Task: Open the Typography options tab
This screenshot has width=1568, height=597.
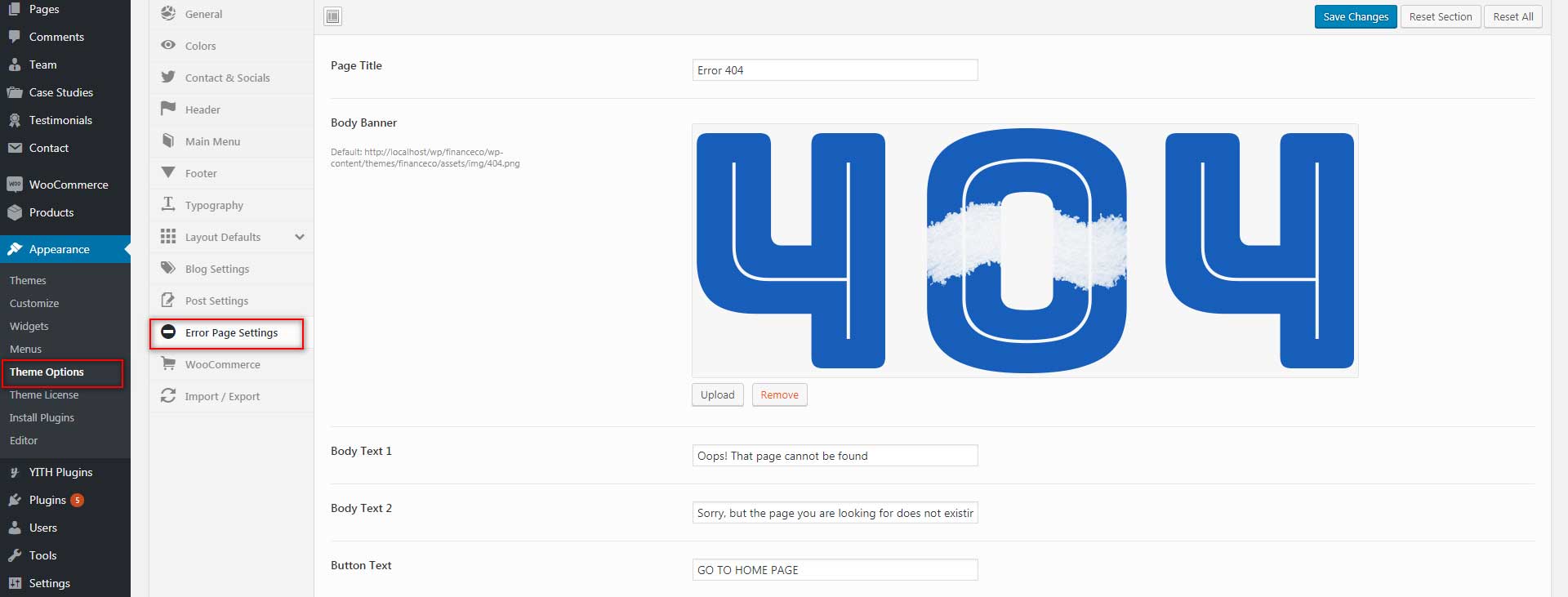Action: [x=231, y=205]
